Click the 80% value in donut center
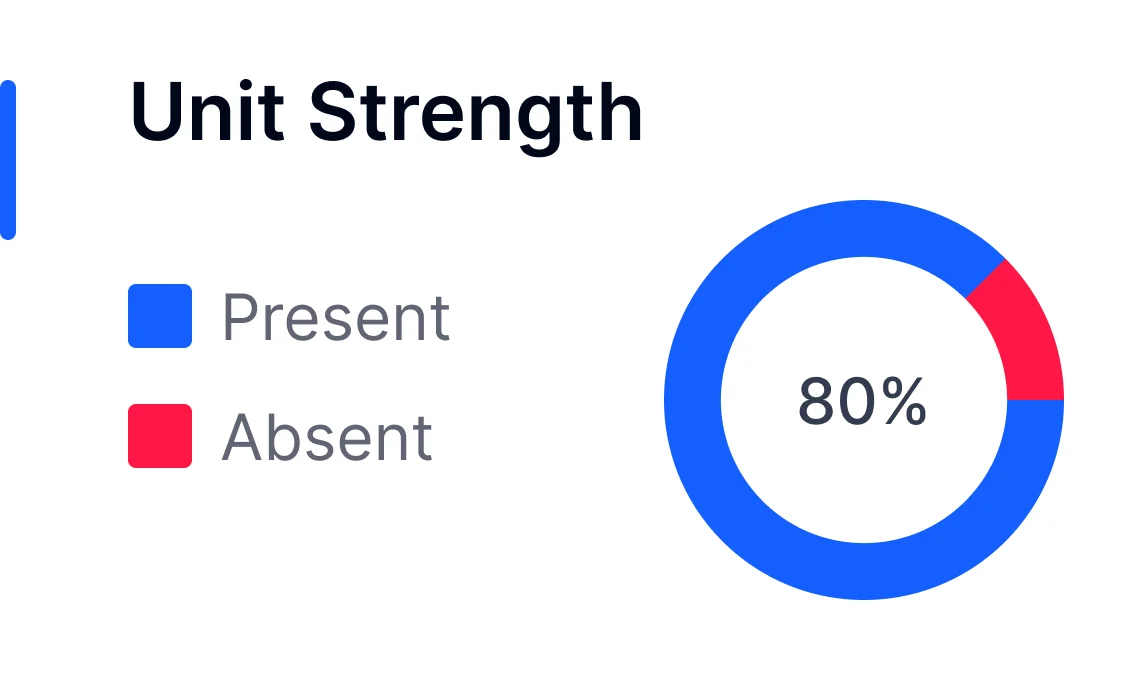The width and height of the screenshot is (1136, 688). (x=863, y=402)
